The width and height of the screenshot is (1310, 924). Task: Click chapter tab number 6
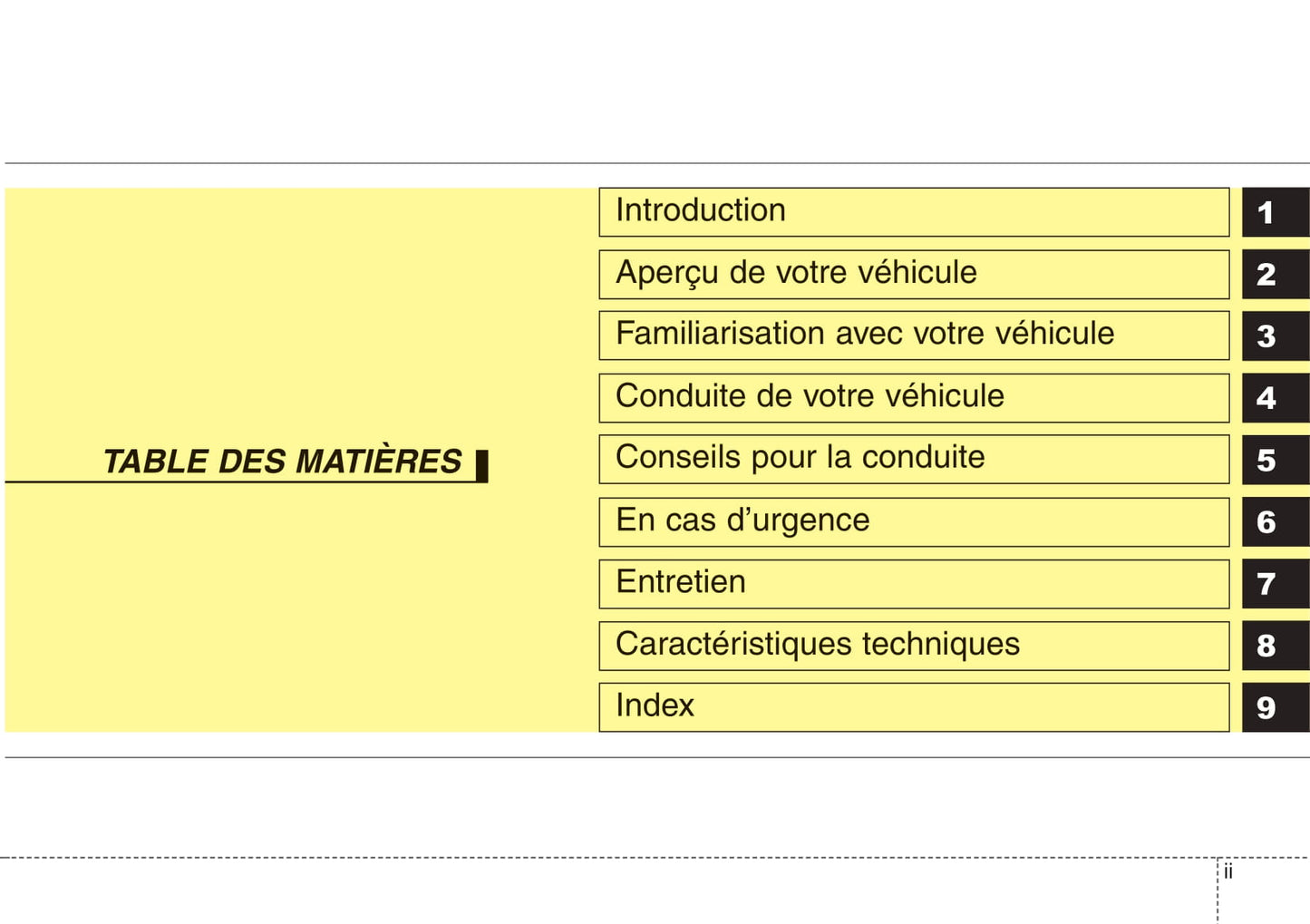(x=1274, y=521)
